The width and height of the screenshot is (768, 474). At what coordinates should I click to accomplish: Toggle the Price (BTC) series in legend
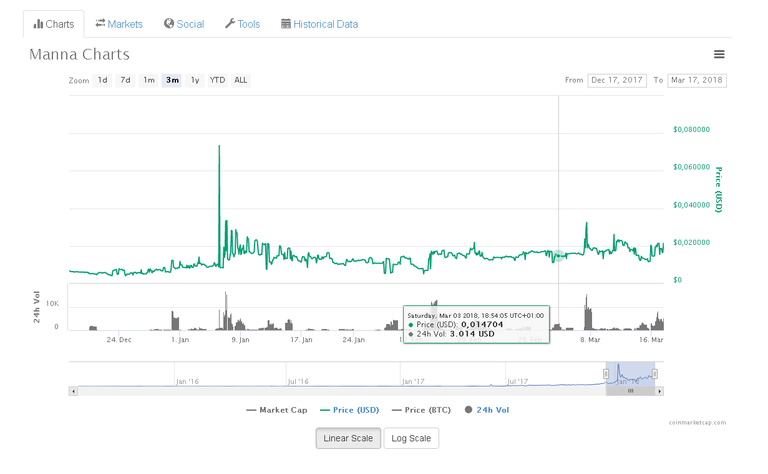tap(421, 410)
